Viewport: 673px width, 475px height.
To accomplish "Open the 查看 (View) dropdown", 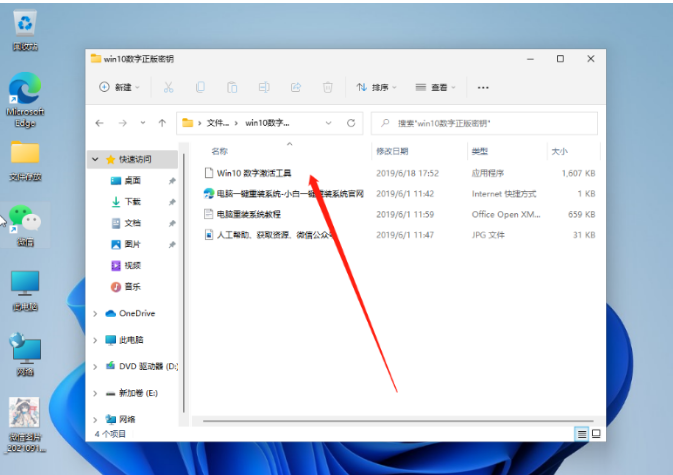I will coord(435,88).
